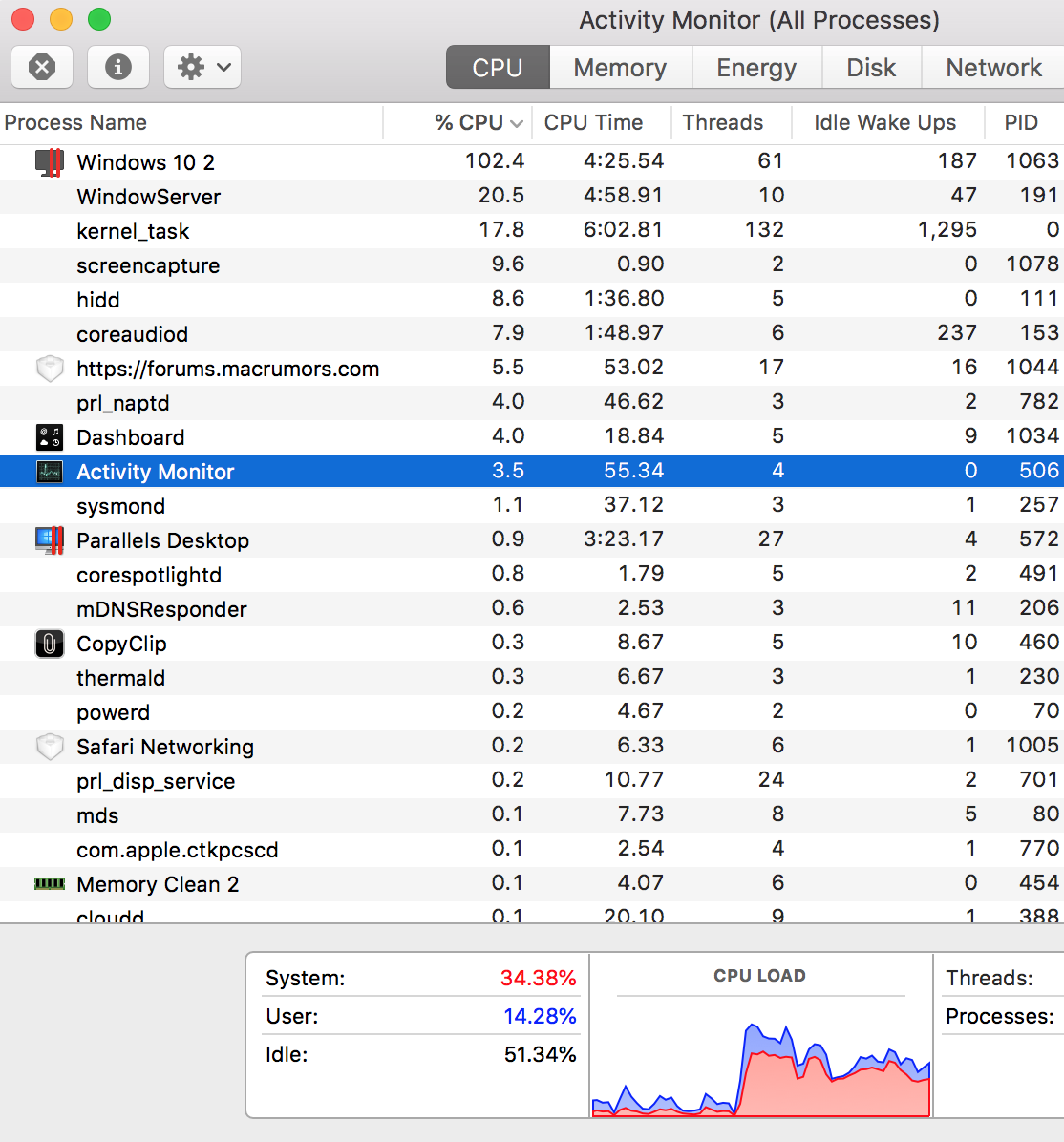
Task: Select the mDNSResponder process row
Action: point(532,609)
